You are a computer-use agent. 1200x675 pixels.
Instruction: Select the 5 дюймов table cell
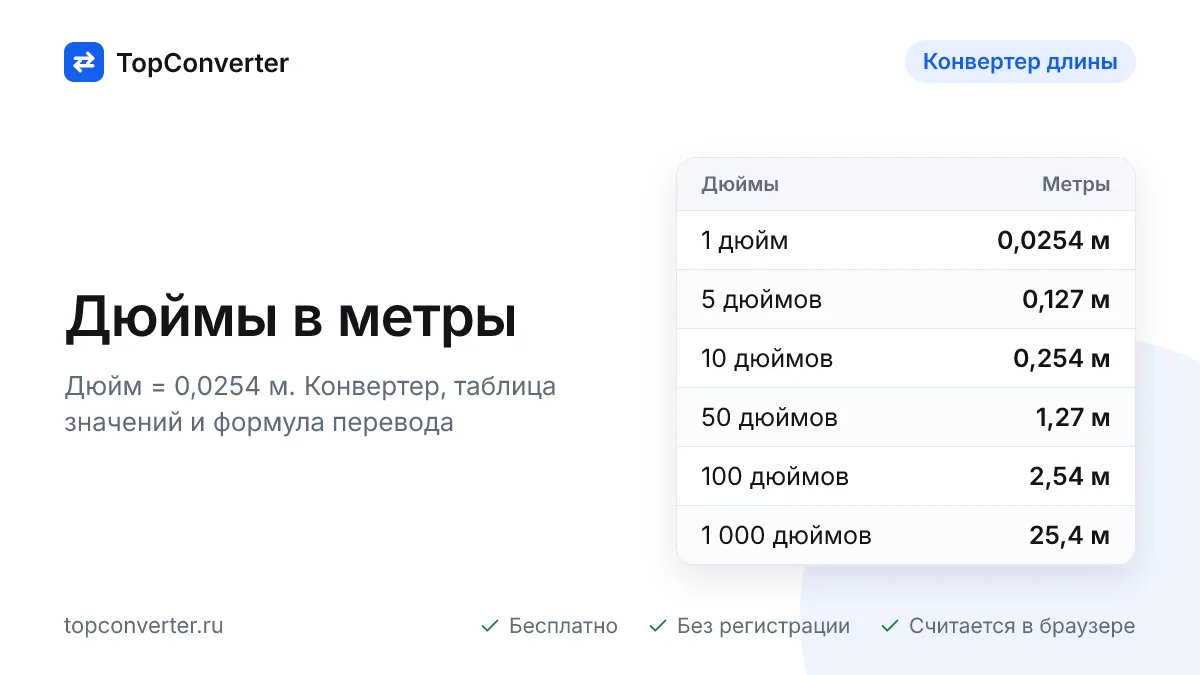(762, 300)
